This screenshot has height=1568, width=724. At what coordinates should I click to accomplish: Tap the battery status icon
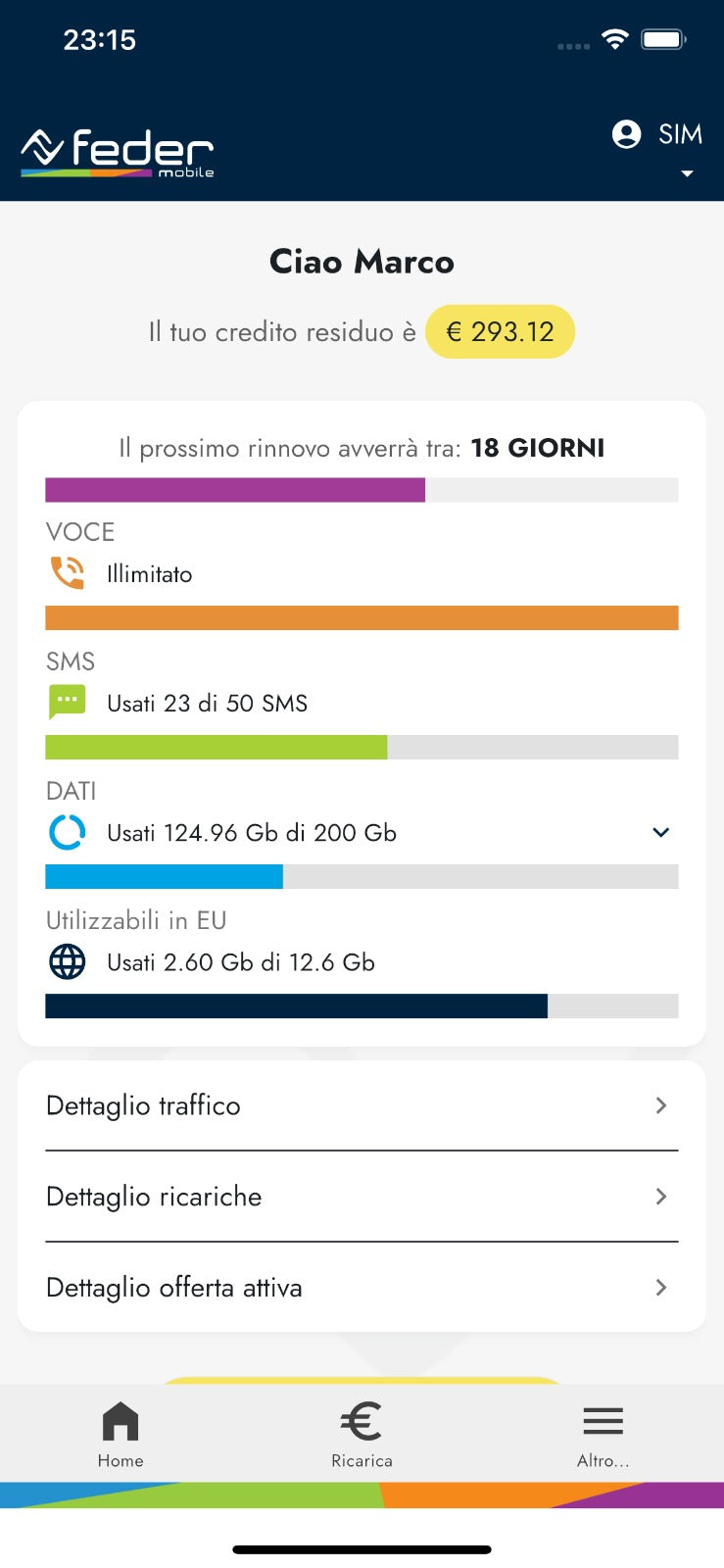pos(663,39)
